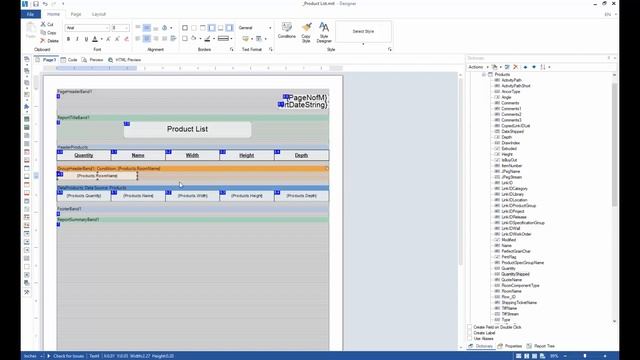Switch to the Properties panel tab
Image resolution: width=640 pixels, height=360 pixels.
510,346
